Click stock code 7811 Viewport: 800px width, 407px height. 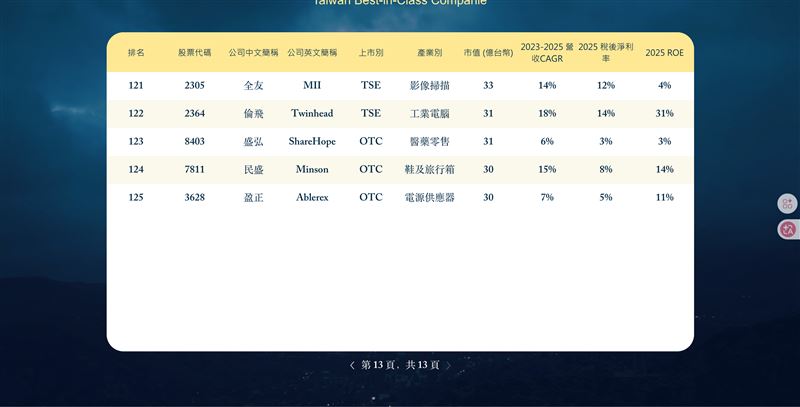tap(194, 169)
